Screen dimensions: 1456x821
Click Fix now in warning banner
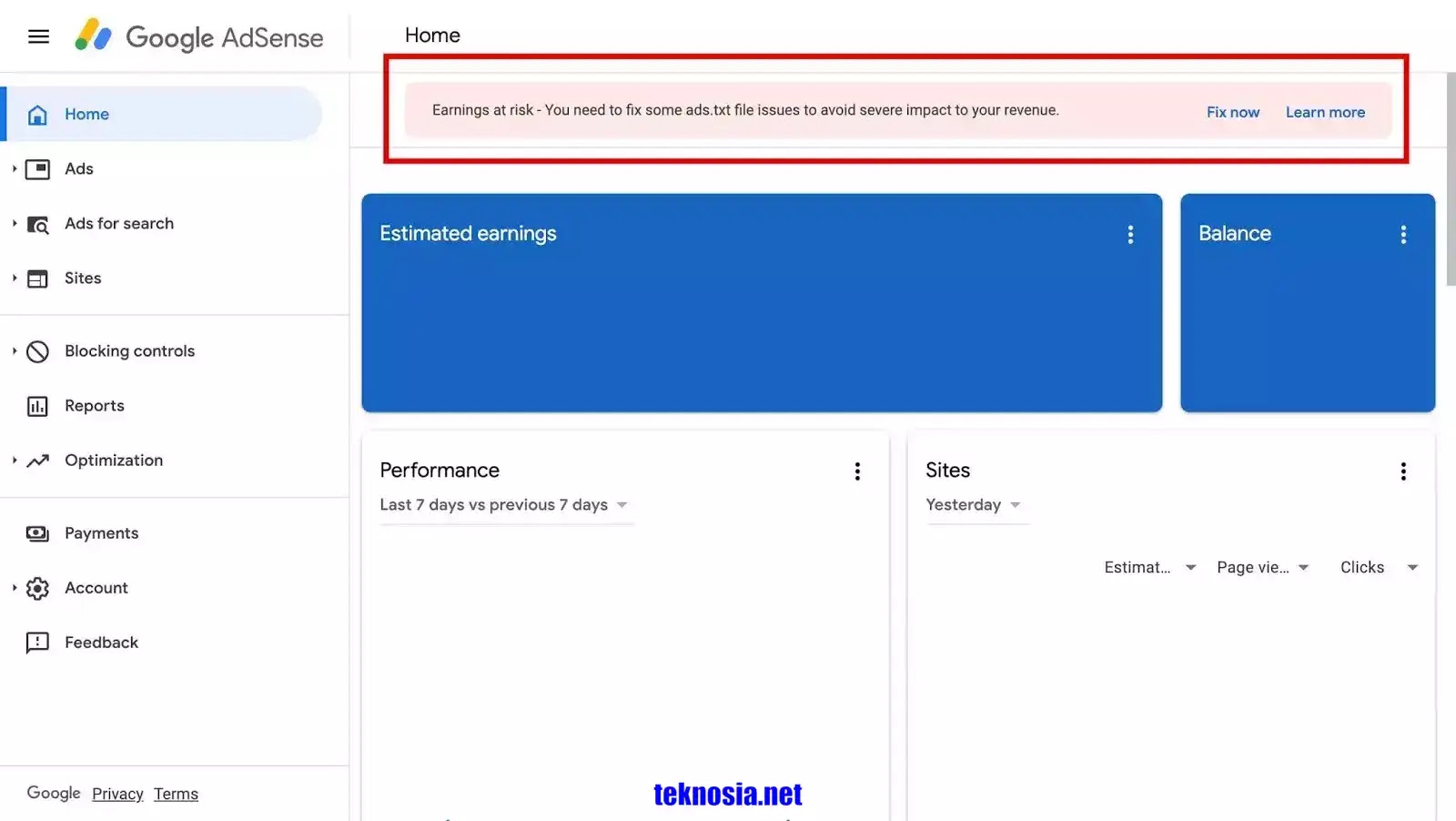click(1233, 112)
